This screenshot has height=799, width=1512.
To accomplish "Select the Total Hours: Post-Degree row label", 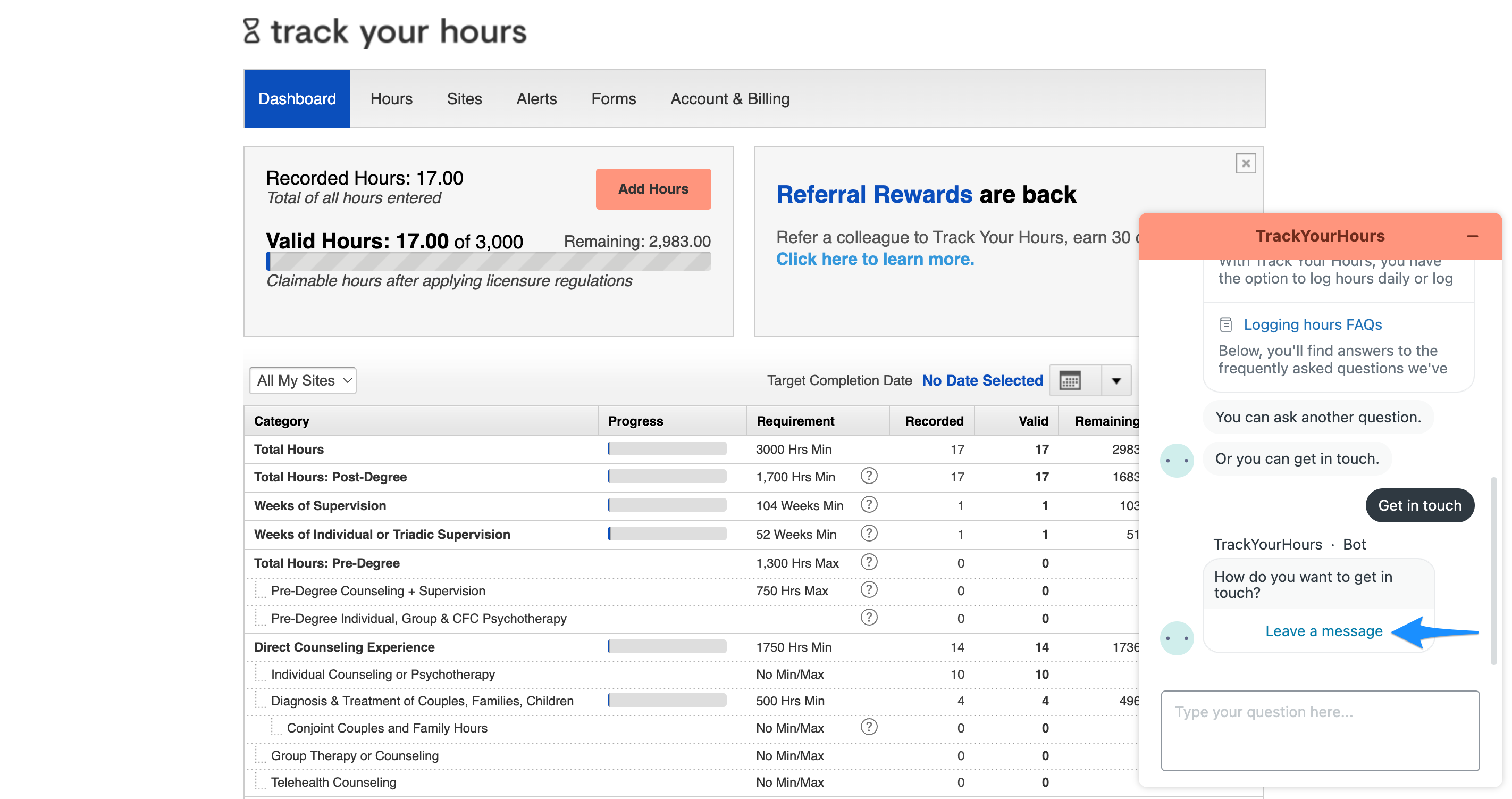I will [330, 477].
